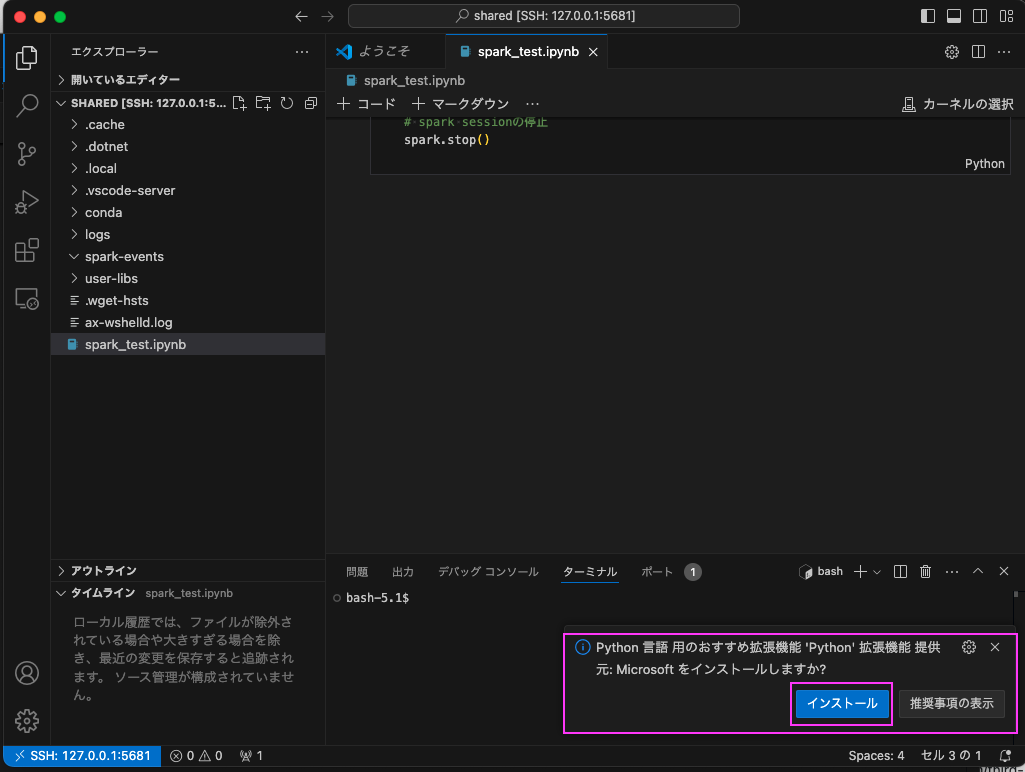Open editor more actions ellipsis
Screen dimensions: 1025x772
click(1004, 52)
